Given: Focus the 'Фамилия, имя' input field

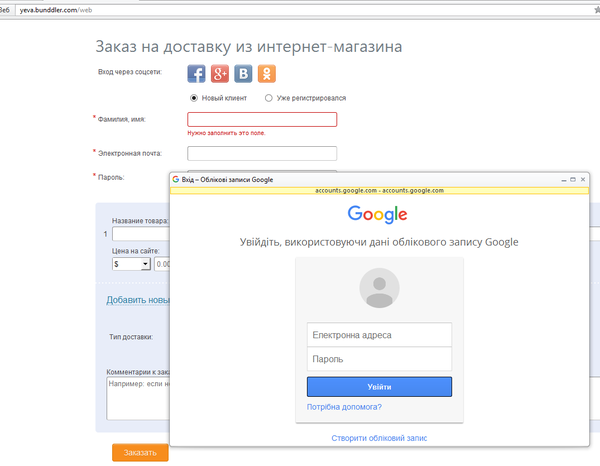Looking at the screenshot, I should point(262,119).
